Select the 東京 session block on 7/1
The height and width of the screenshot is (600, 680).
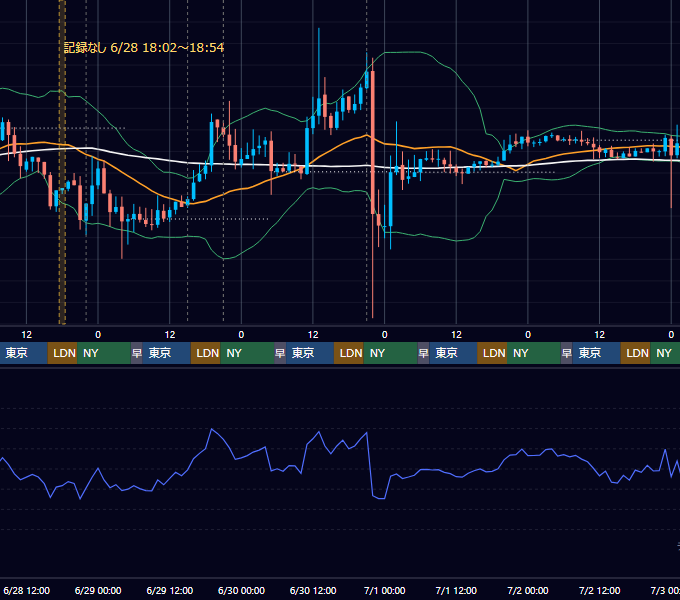(453, 353)
